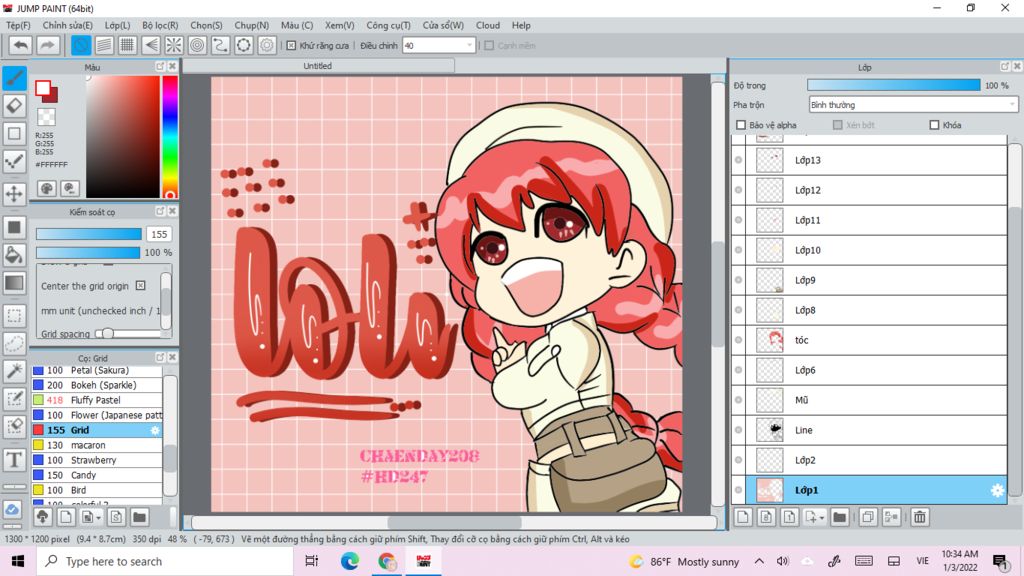This screenshot has width=1024, height=576.
Task: Open the Chỉnh sửa(E) menu
Action: point(67,25)
